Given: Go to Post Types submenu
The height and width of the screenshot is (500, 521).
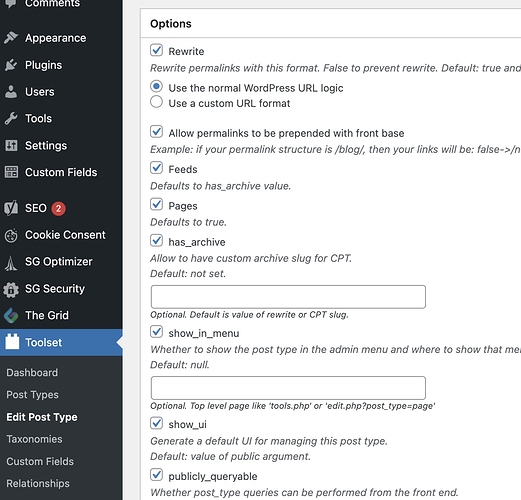Looking at the screenshot, I should tap(32, 395).
